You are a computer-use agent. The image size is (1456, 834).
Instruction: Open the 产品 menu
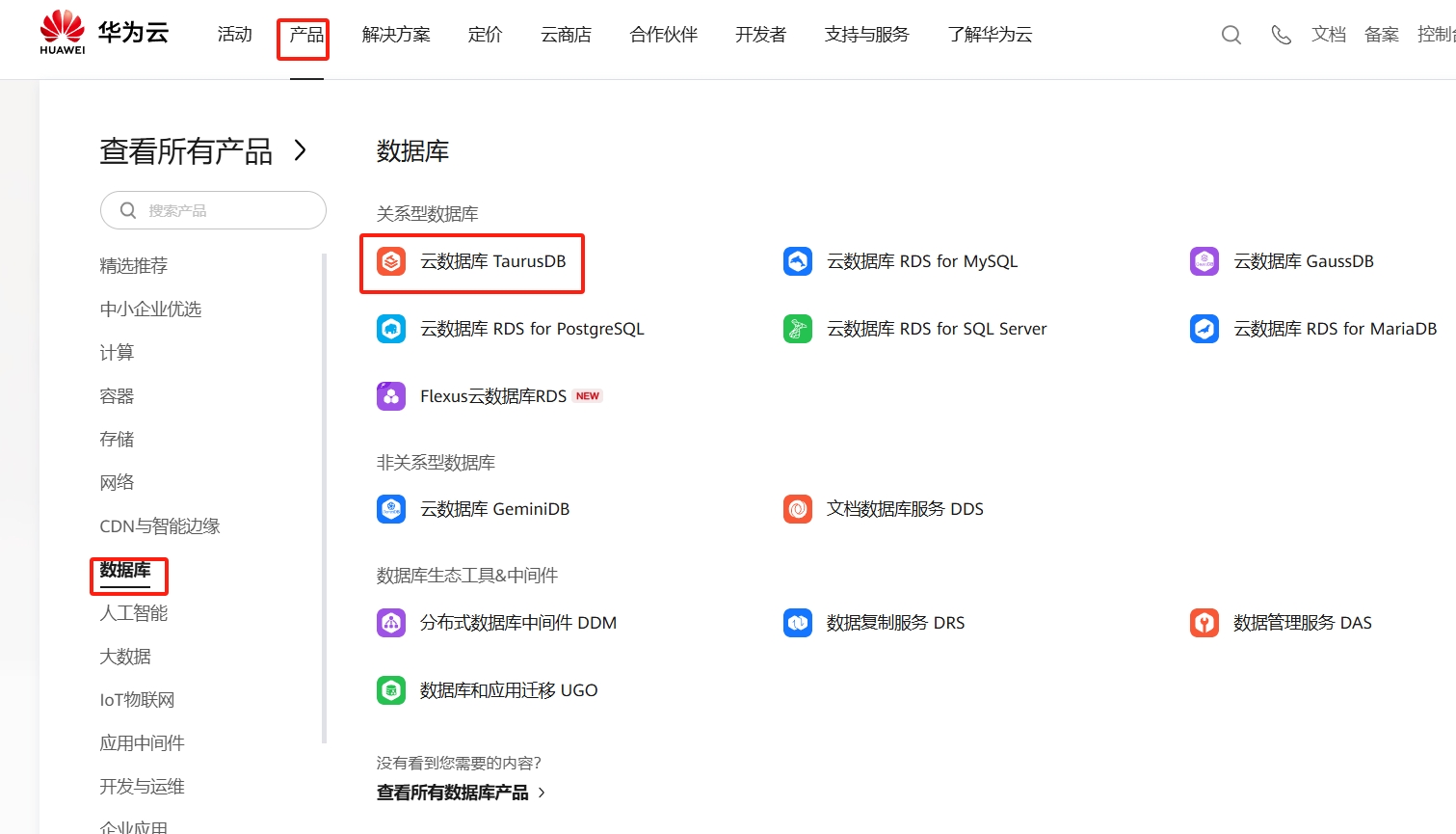tap(306, 35)
